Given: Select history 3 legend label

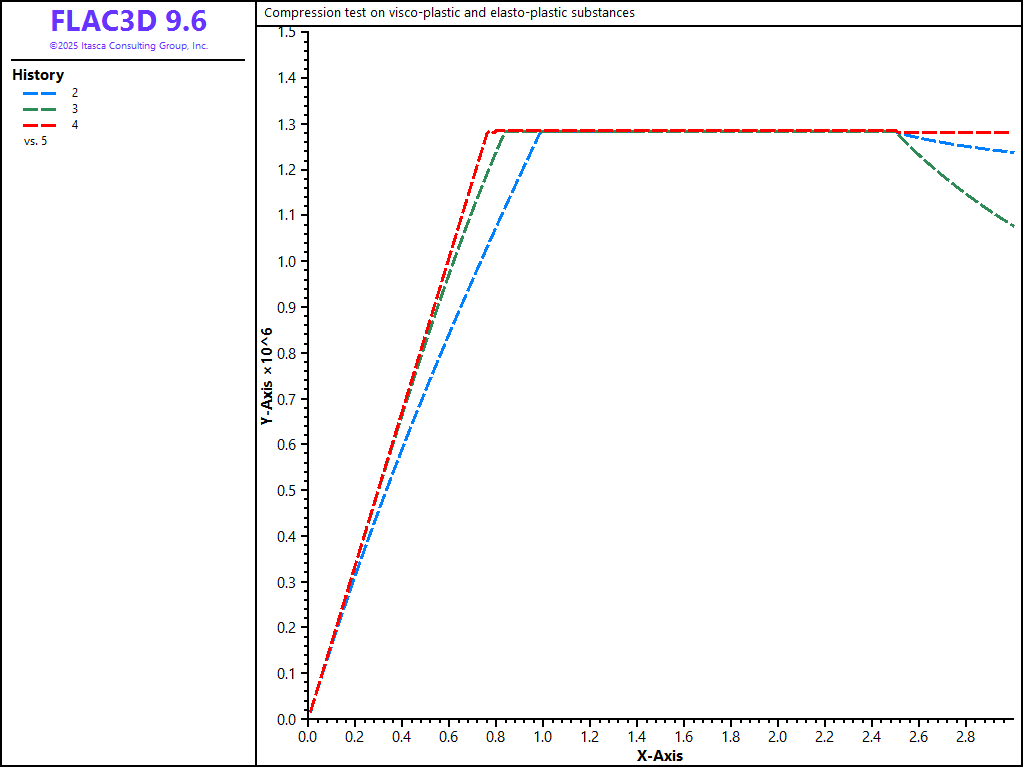Looking at the screenshot, I should click(75, 109).
